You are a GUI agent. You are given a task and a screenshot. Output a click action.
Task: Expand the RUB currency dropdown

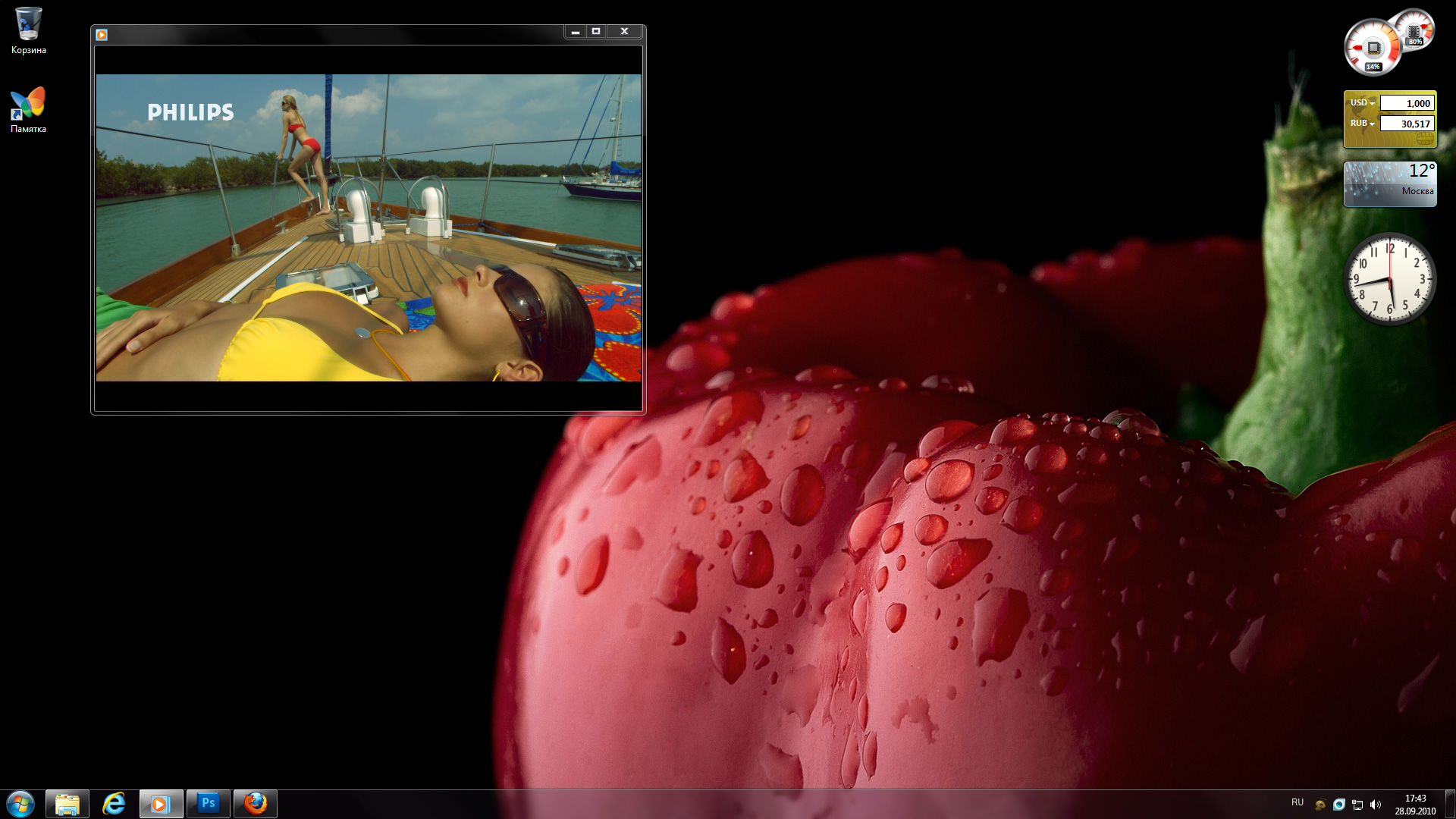[x=1363, y=124]
